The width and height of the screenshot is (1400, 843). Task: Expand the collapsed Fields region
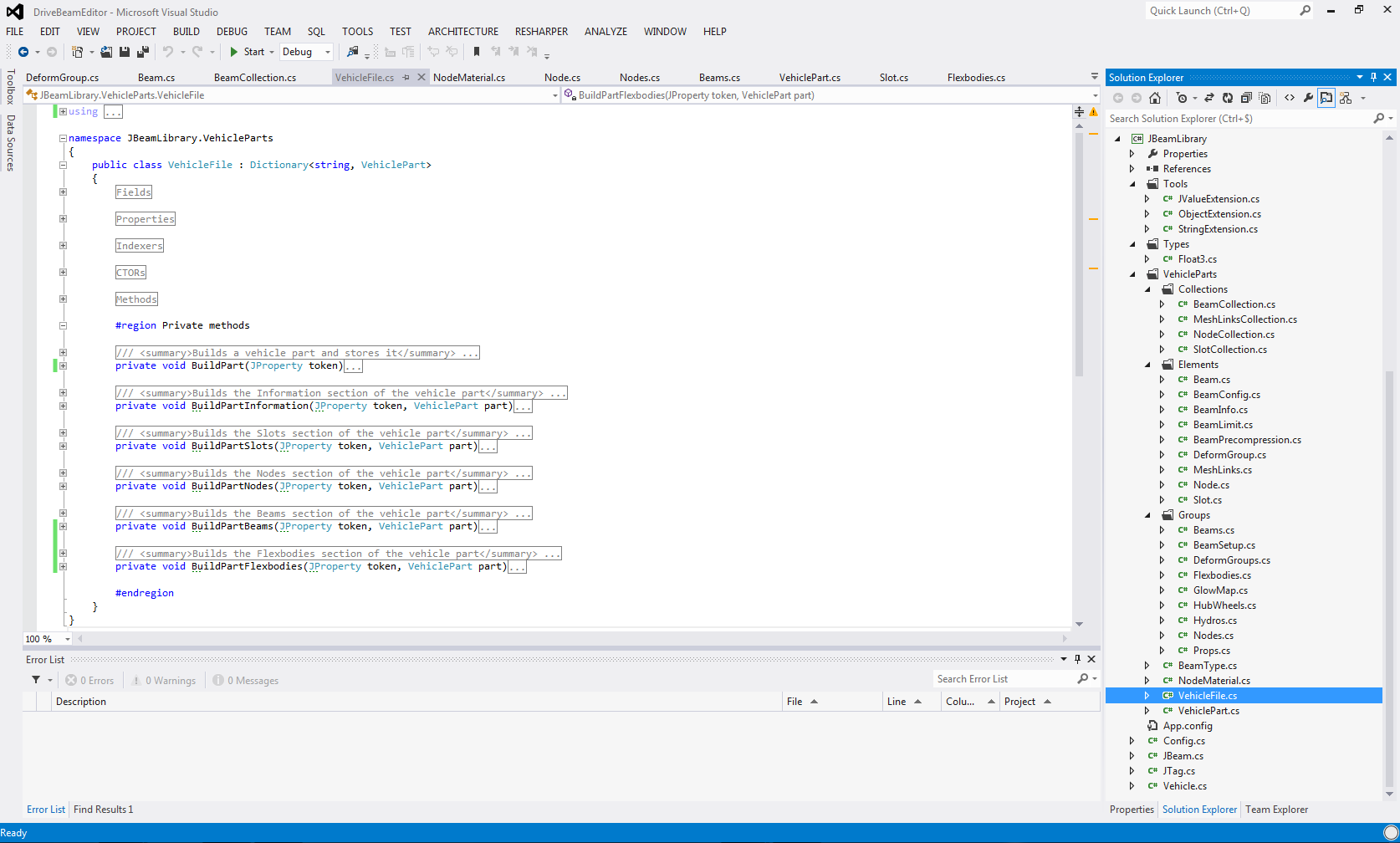pos(63,192)
